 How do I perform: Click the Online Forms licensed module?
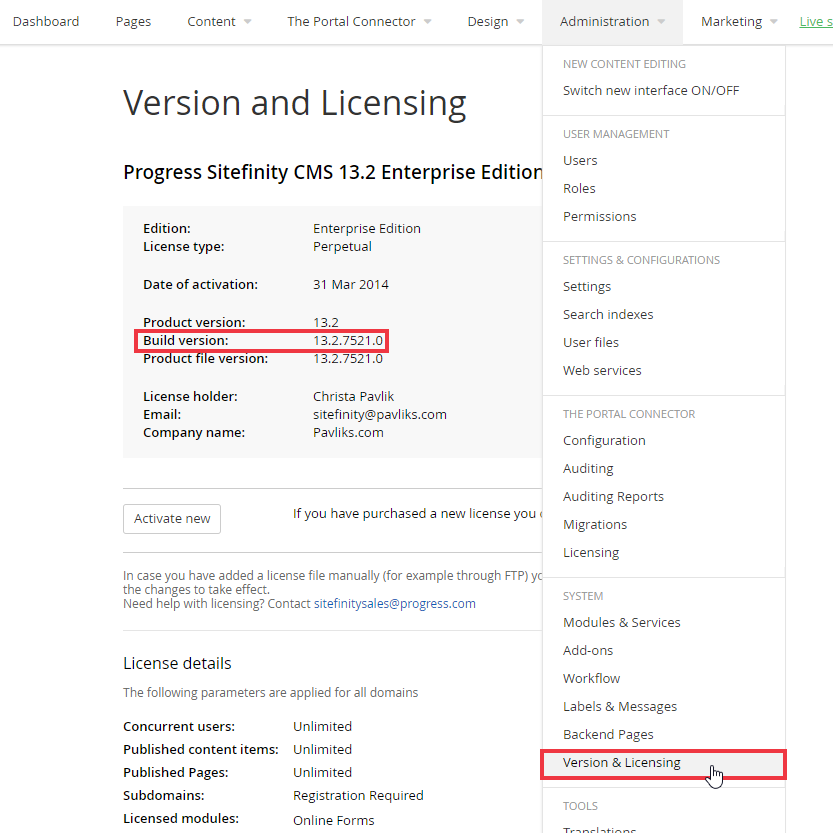(x=334, y=820)
